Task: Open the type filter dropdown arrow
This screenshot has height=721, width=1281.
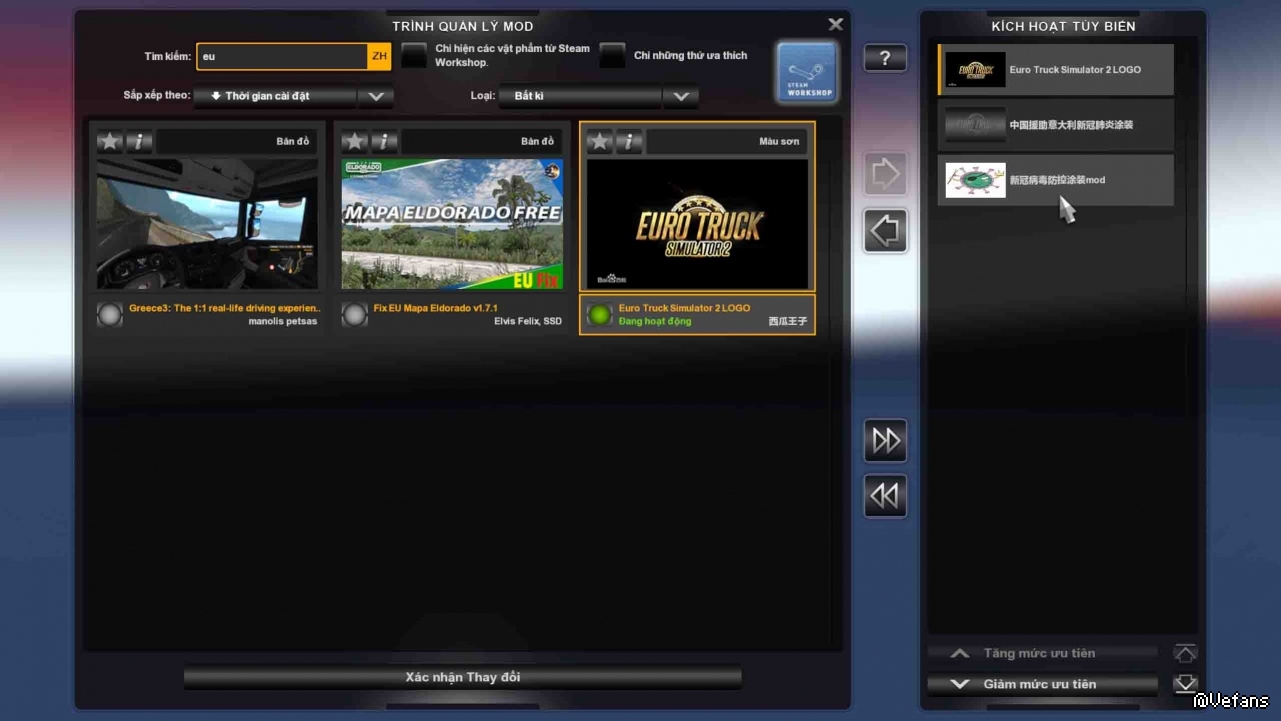Action: pos(681,96)
